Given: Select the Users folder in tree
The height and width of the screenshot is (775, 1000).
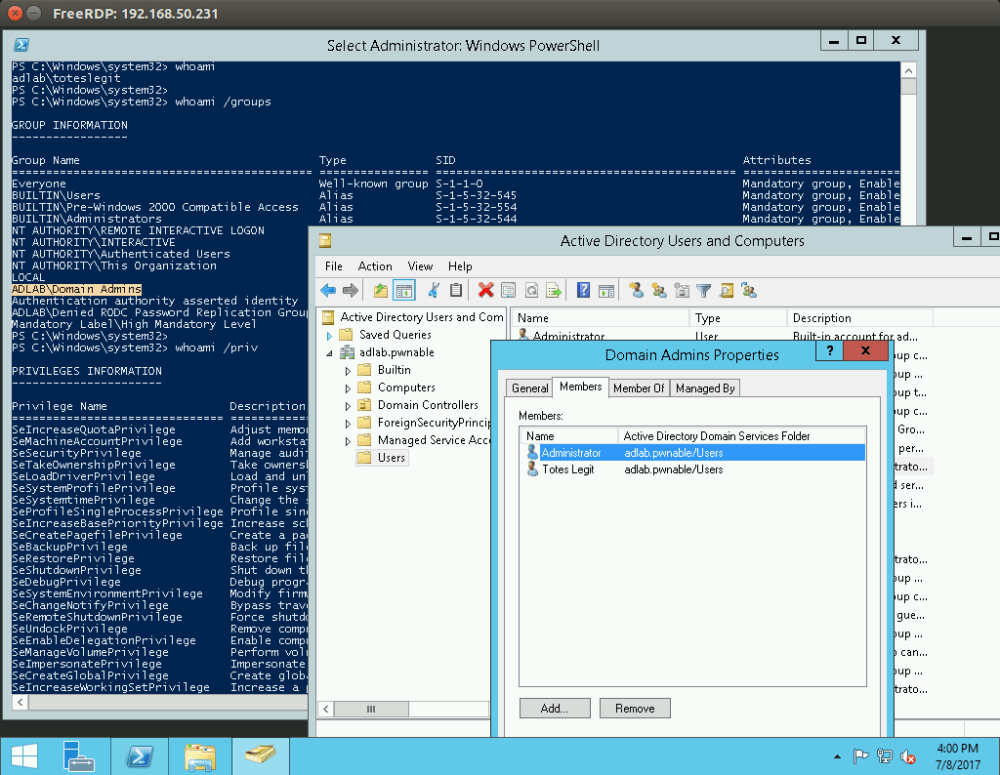Looking at the screenshot, I should point(391,458).
